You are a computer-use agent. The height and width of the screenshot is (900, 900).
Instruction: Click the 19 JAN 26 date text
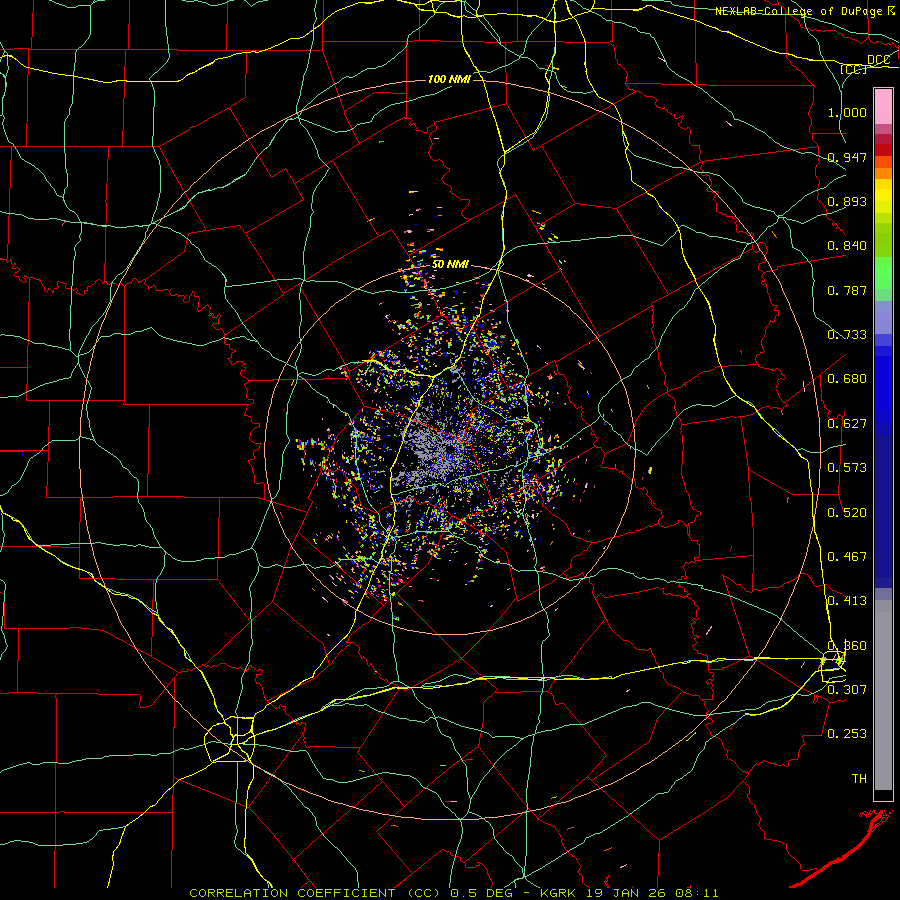click(x=628, y=893)
